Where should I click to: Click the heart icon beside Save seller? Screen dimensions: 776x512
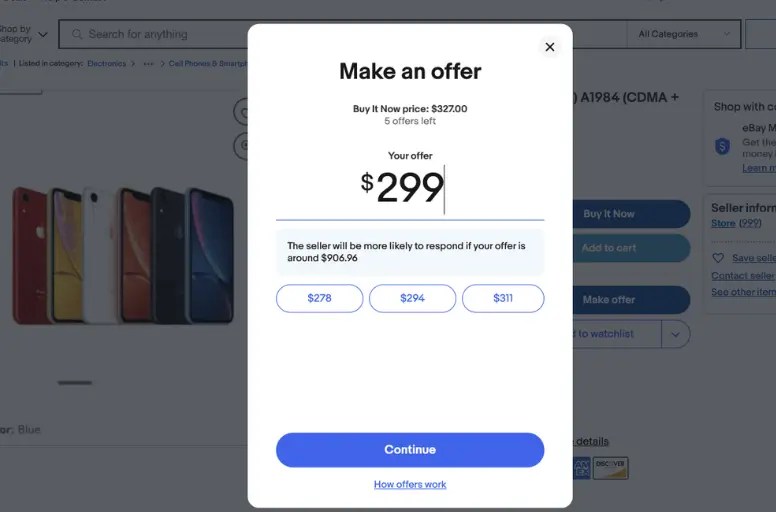coord(718,258)
